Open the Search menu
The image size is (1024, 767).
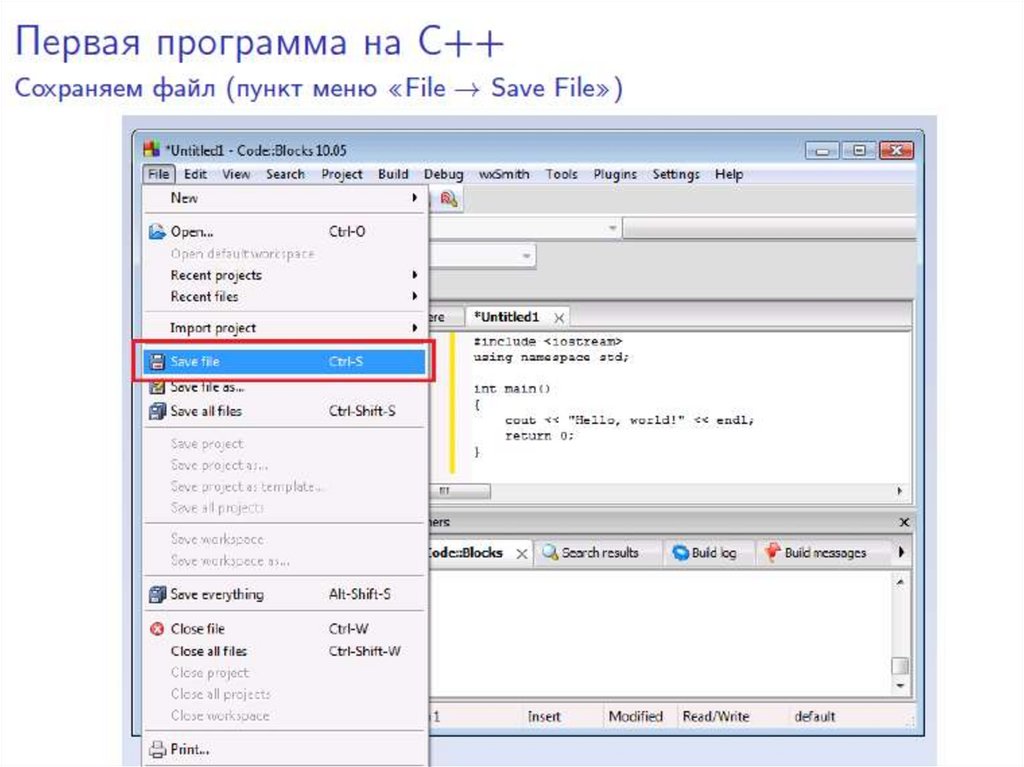pyautogui.click(x=285, y=174)
